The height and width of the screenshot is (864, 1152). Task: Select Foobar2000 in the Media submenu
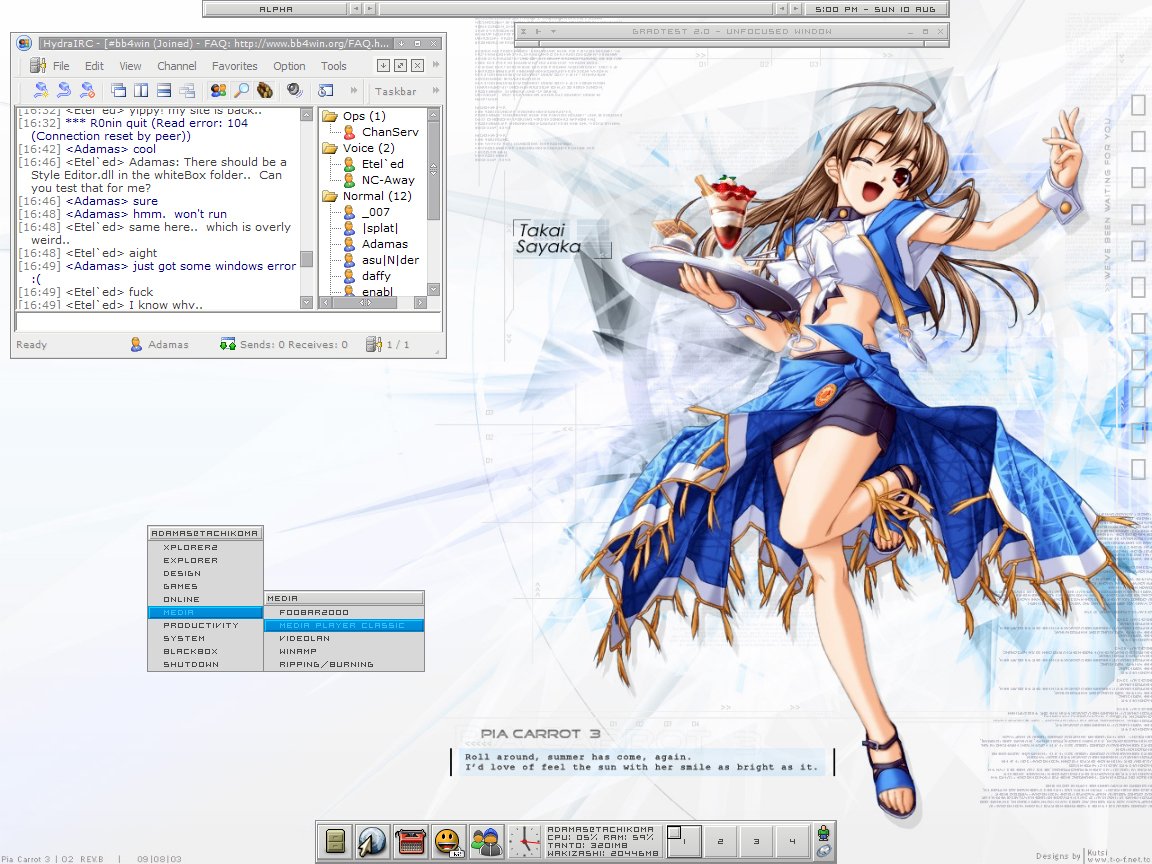pos(344,612)
